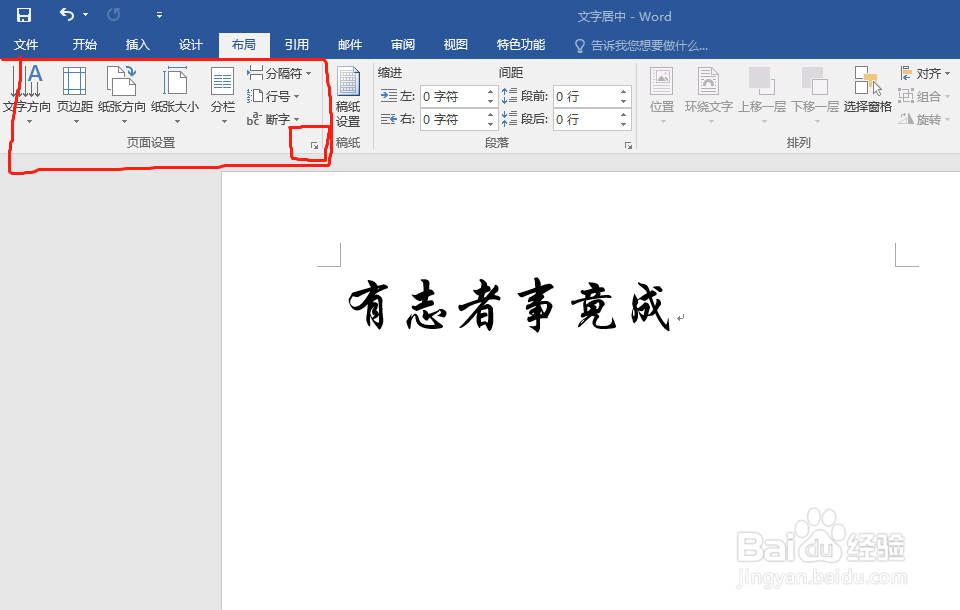The width and height of the screenshot is (960, 610).
Task: Click the spacing-before icon beside 段前
Action: 509,96
